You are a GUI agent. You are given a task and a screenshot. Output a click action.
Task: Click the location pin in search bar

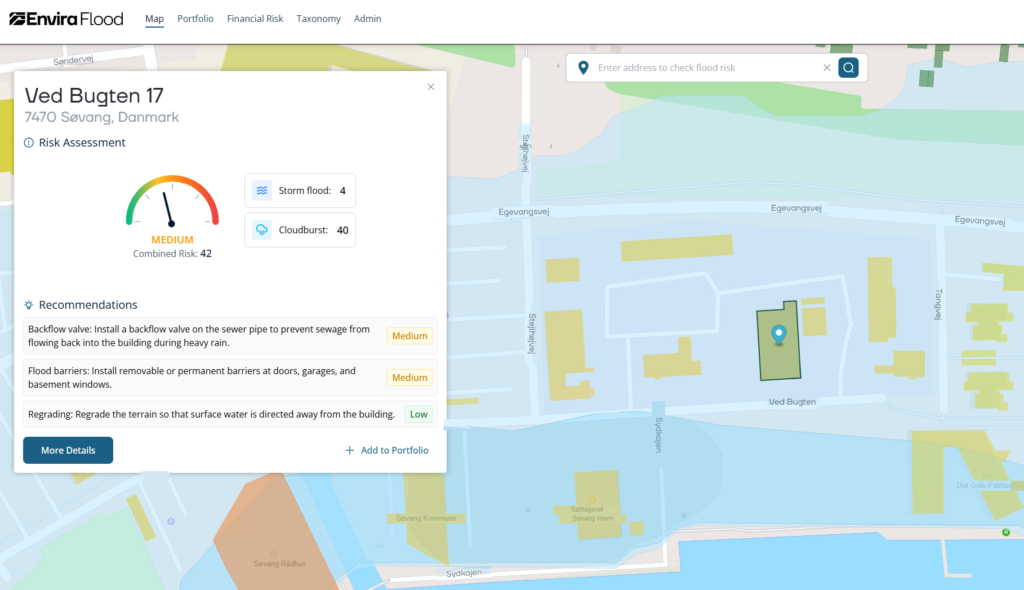583,67
